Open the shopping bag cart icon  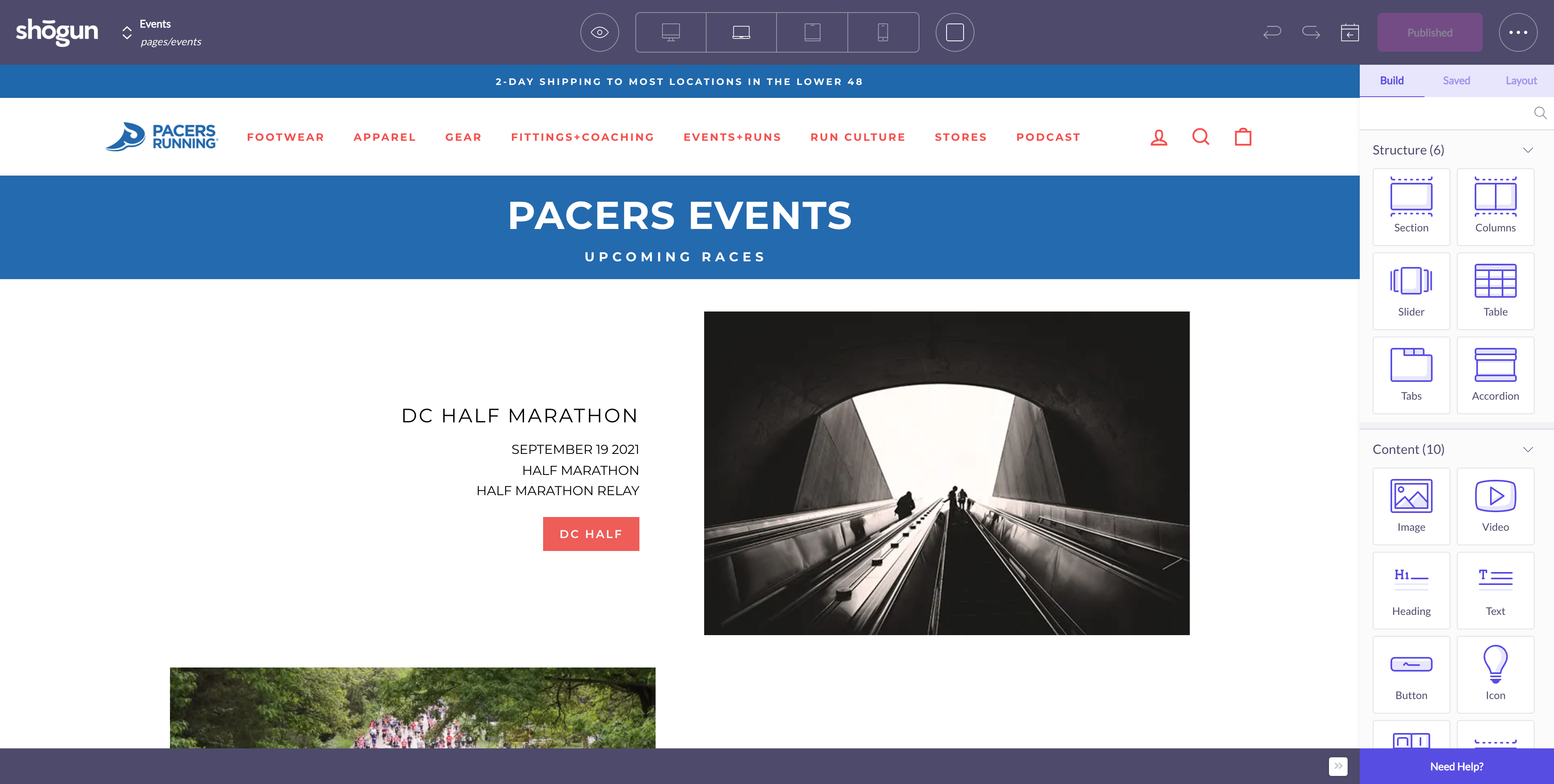1243,137
